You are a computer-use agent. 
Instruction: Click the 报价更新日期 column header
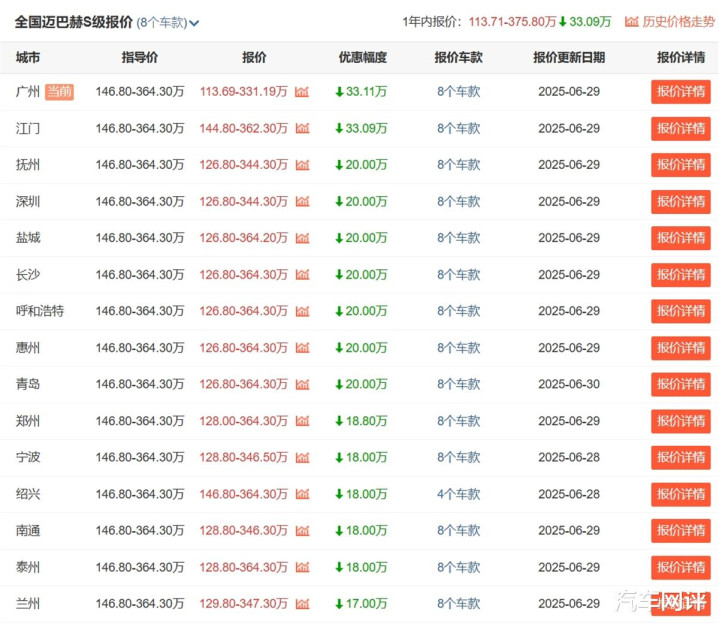point(569,57)
